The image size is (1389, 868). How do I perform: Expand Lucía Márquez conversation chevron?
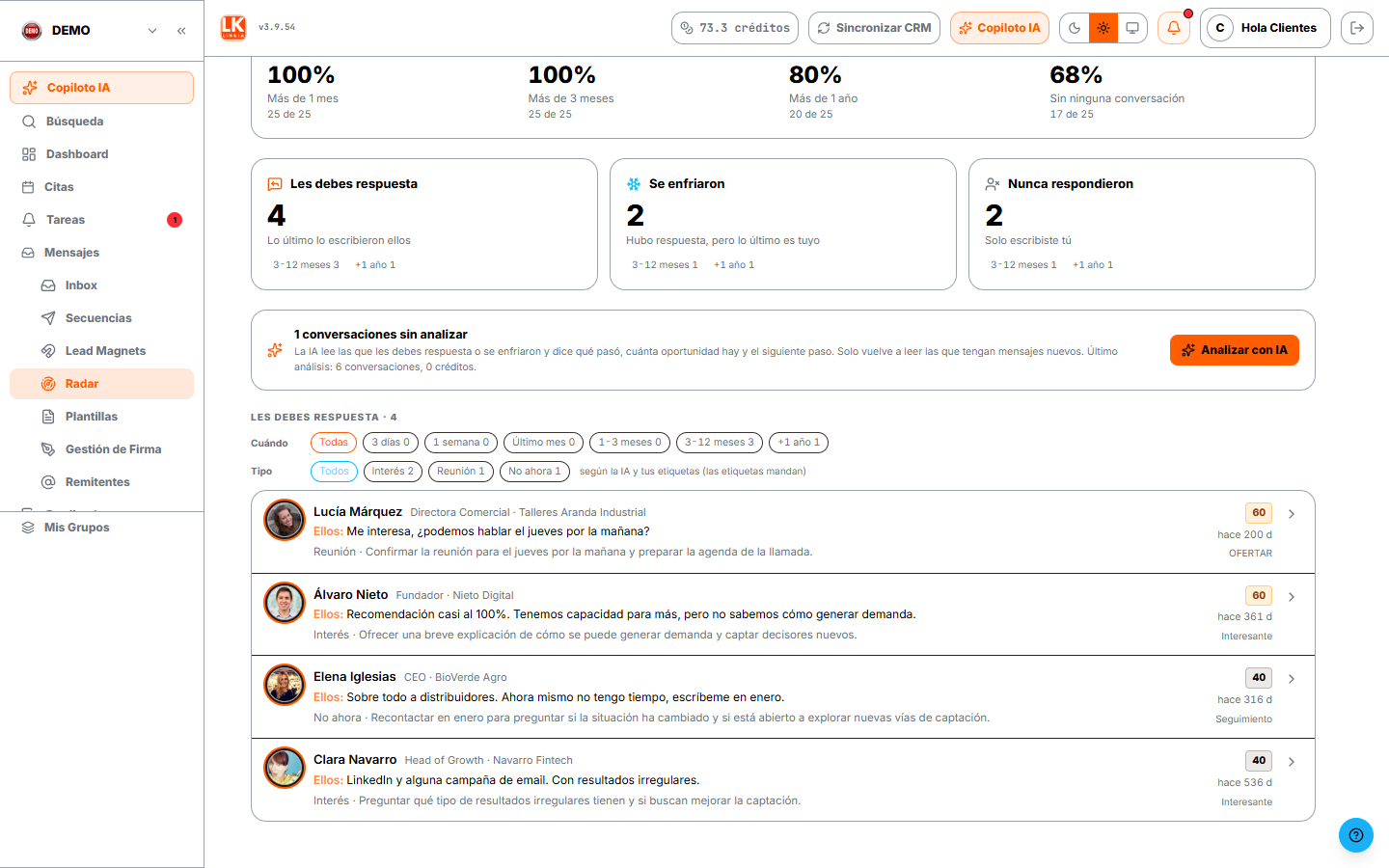click(x=1292, y=514)
